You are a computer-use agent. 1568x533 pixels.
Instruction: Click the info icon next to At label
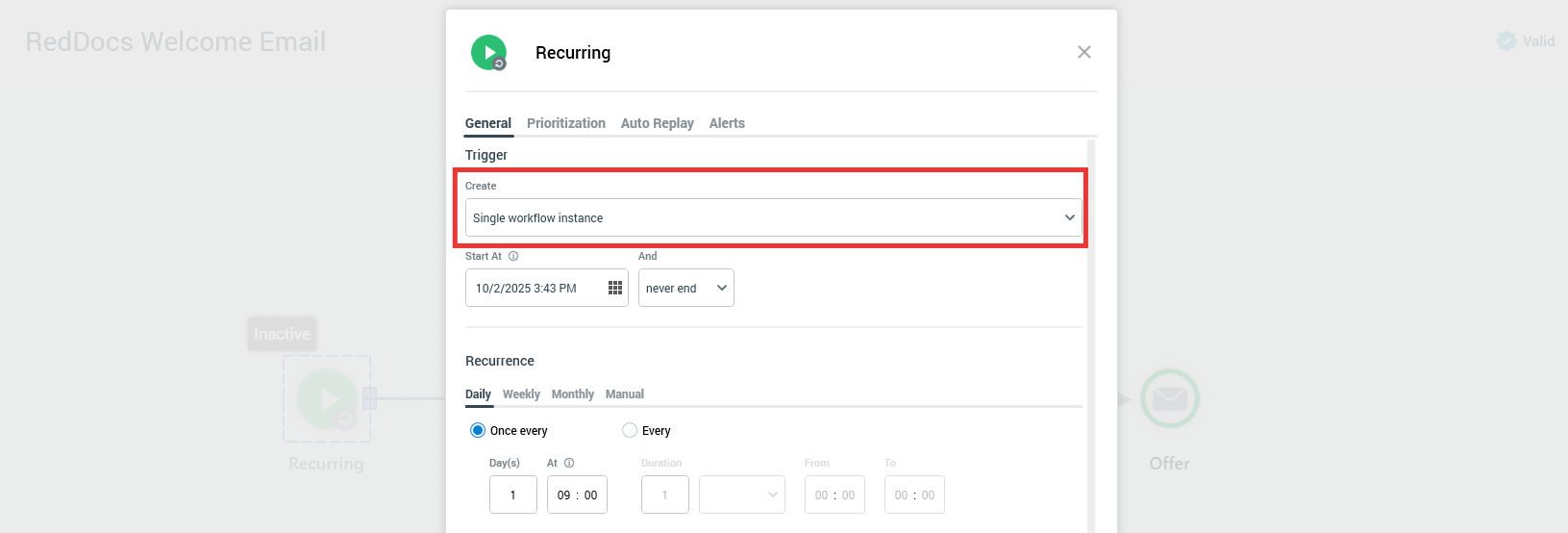tap(569, 463)
